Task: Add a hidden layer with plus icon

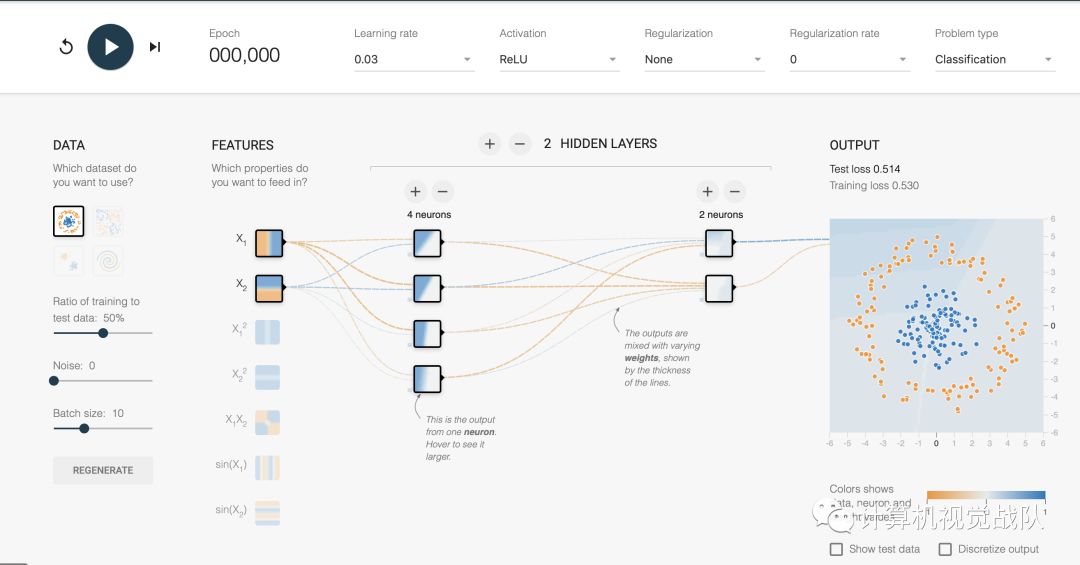Action: point(489,144)
